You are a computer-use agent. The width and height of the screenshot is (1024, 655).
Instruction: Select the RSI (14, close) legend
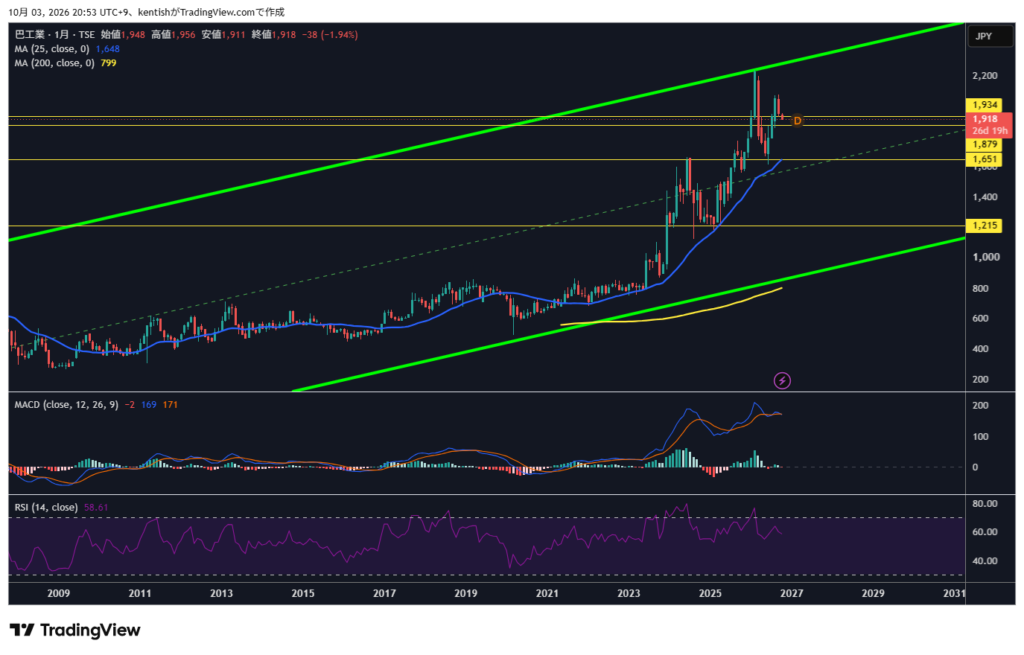[46, 507]
